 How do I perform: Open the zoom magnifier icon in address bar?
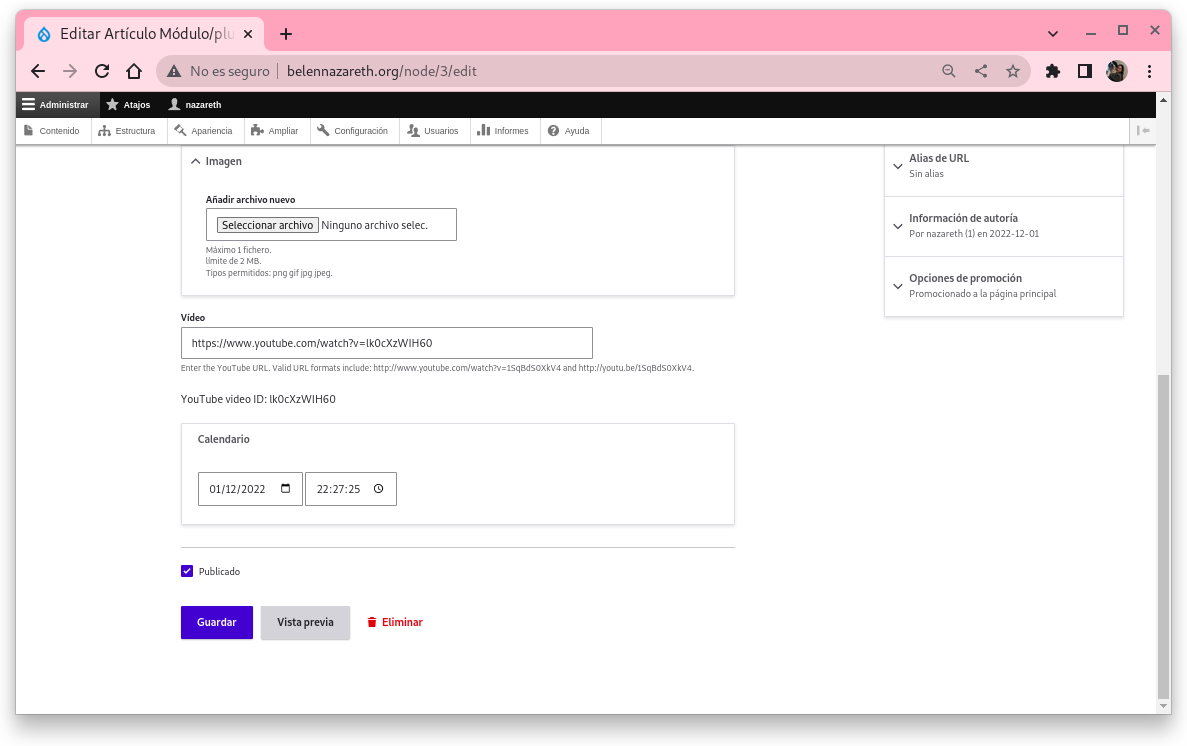[x=949, y=71]
